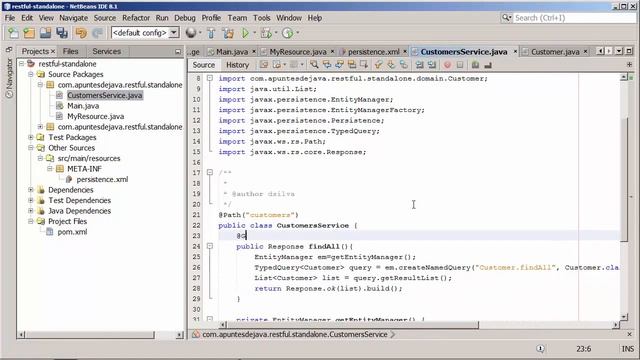Click the Save All toolbar icon
Viewport: 640px width, 360px height.
pyautogui.click(x=62, y=33)
